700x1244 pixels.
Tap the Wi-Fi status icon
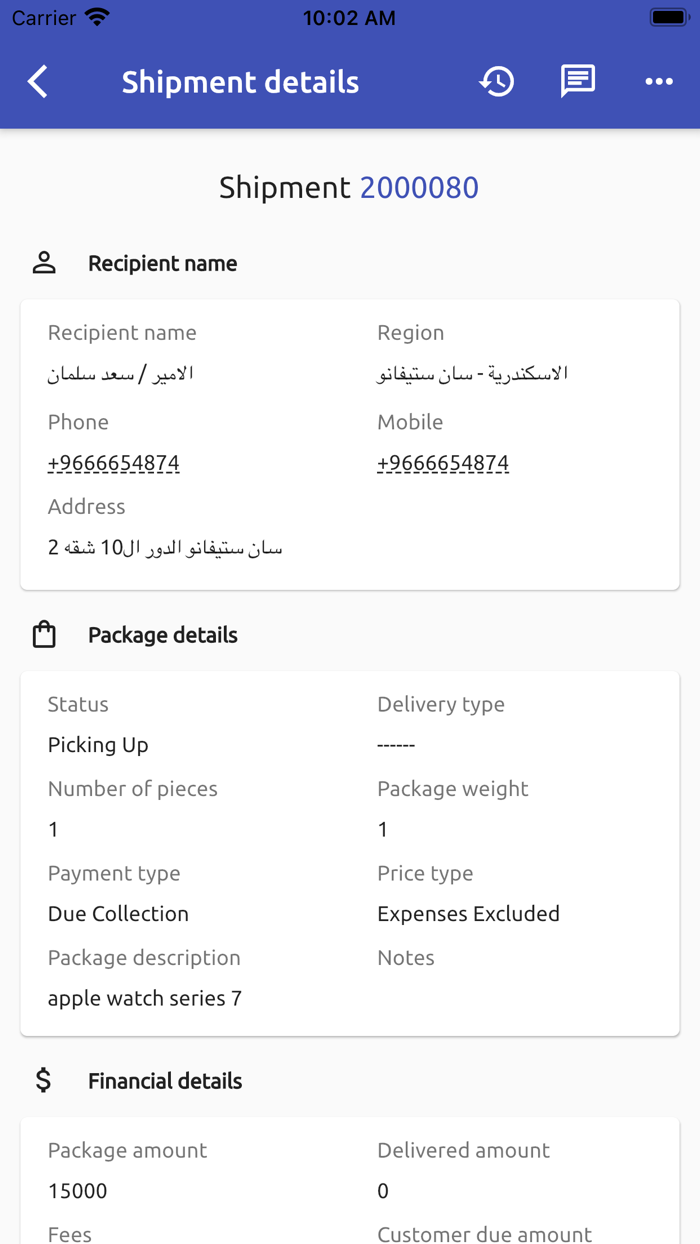(97, 18)
